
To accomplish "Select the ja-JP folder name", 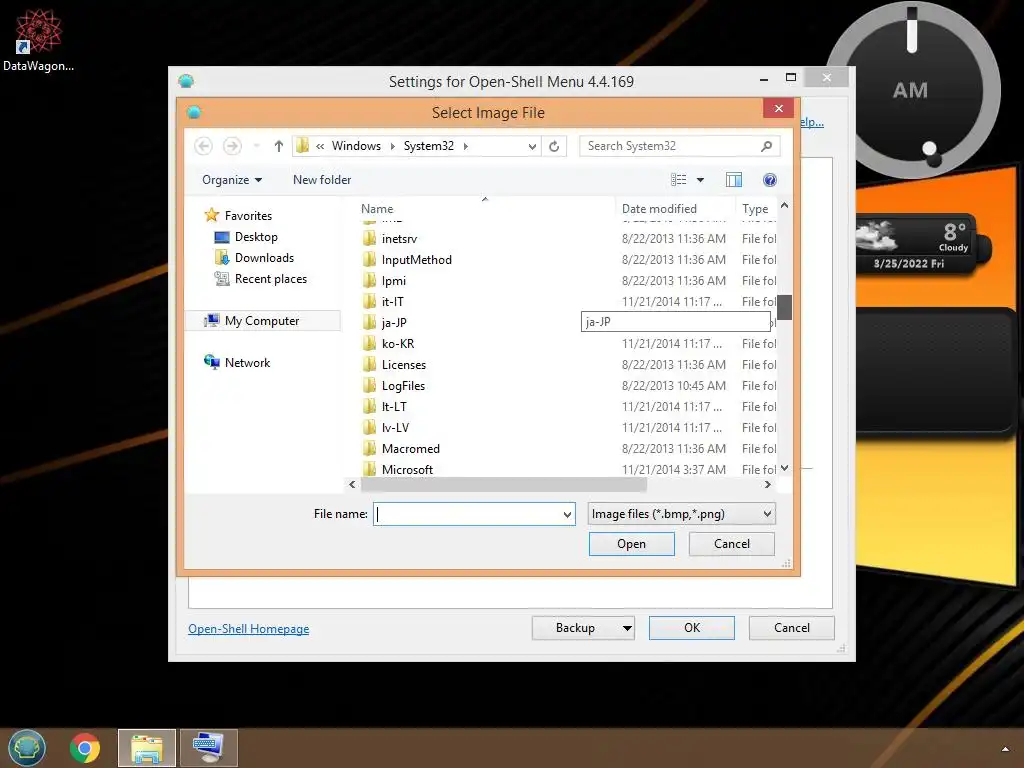I will tap(394, 323).
